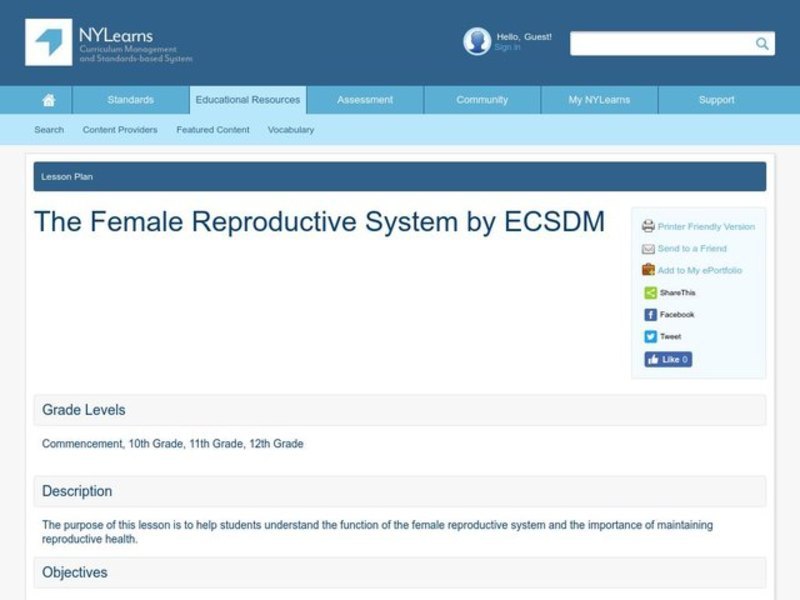This screenshot has width=800, height=600.
Task: Open the Educational Resources tab
Action: coord(247,99)
